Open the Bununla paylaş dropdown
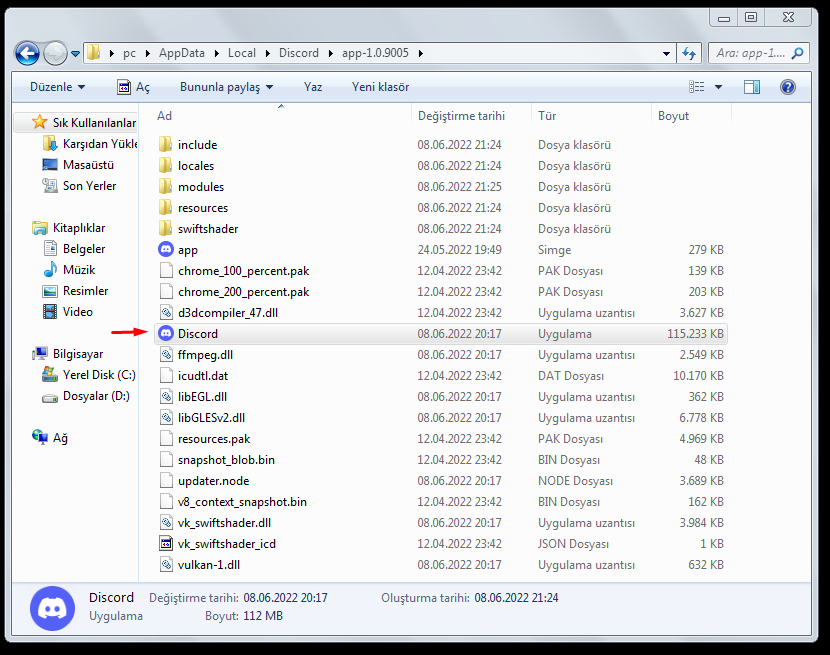The height and width of the screenshot is (655, 830). pos(226,87)
